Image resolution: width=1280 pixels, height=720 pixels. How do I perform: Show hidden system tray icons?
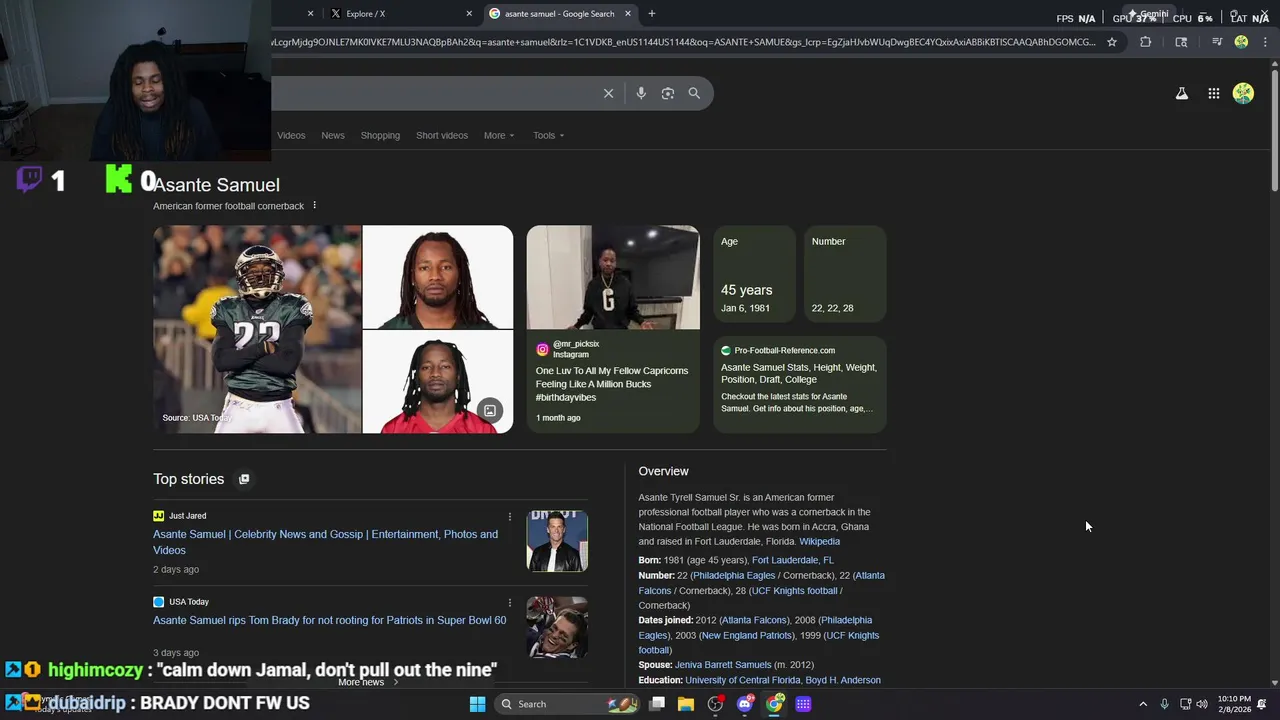point(1143,704)
